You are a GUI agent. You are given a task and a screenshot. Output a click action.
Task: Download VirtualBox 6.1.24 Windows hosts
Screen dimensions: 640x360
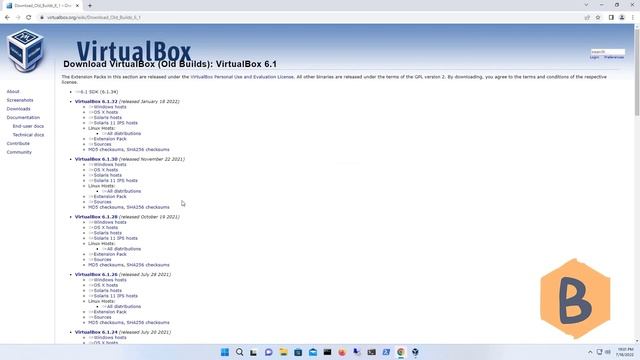click(107, 338)
